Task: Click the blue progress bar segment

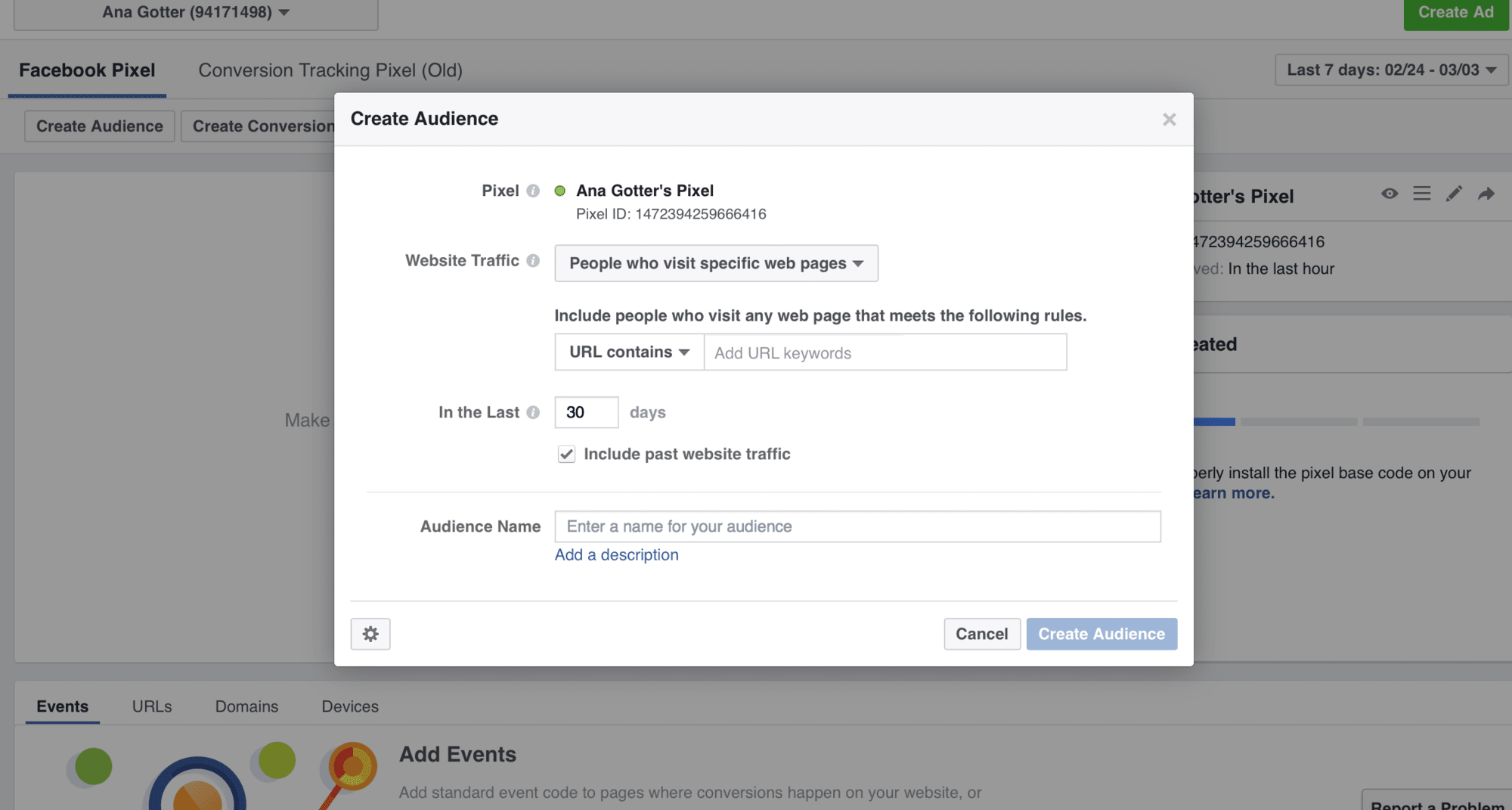Action: coord(1214,421)
